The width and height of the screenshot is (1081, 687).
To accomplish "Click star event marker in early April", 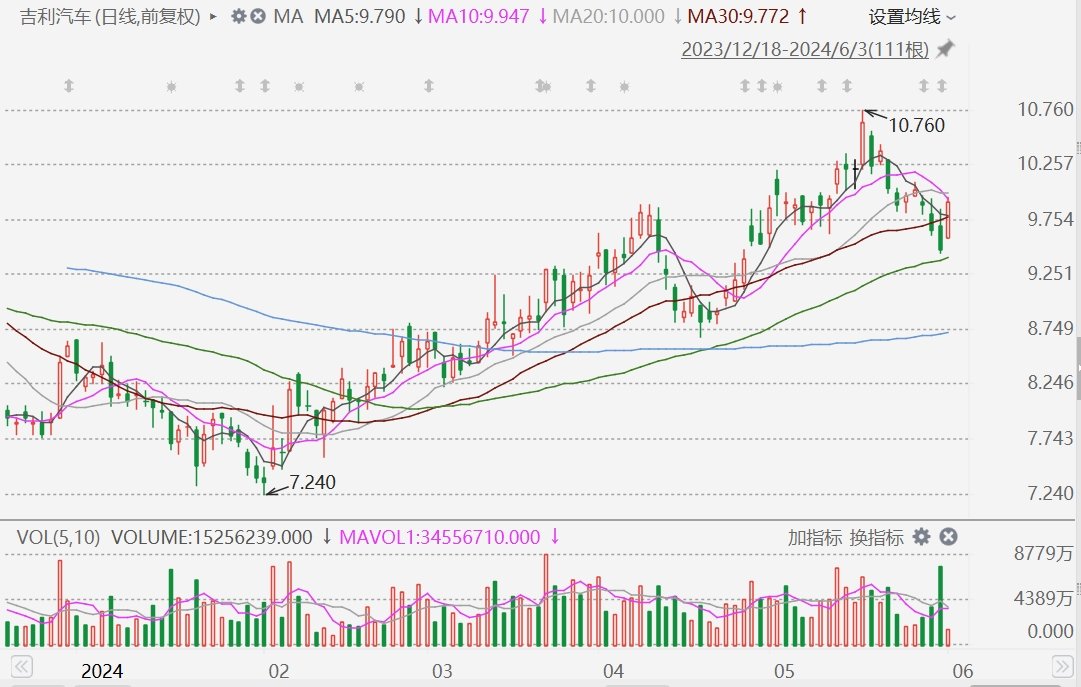I will pos(625,87).
